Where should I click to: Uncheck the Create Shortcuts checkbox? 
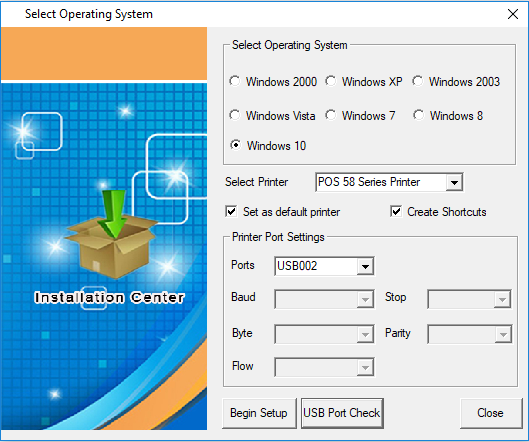(396, 212)
